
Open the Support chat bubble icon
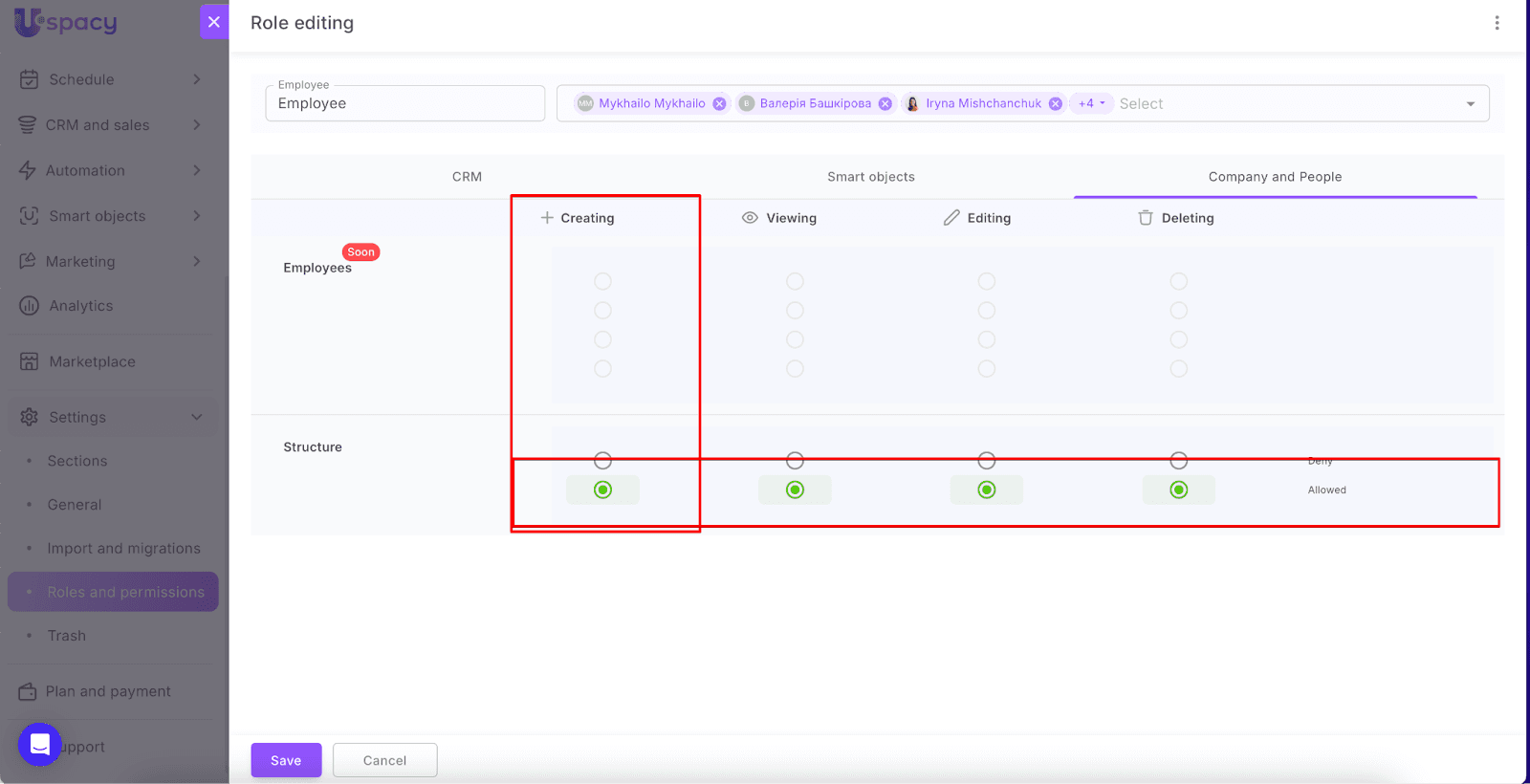click(x=40, y=744)
